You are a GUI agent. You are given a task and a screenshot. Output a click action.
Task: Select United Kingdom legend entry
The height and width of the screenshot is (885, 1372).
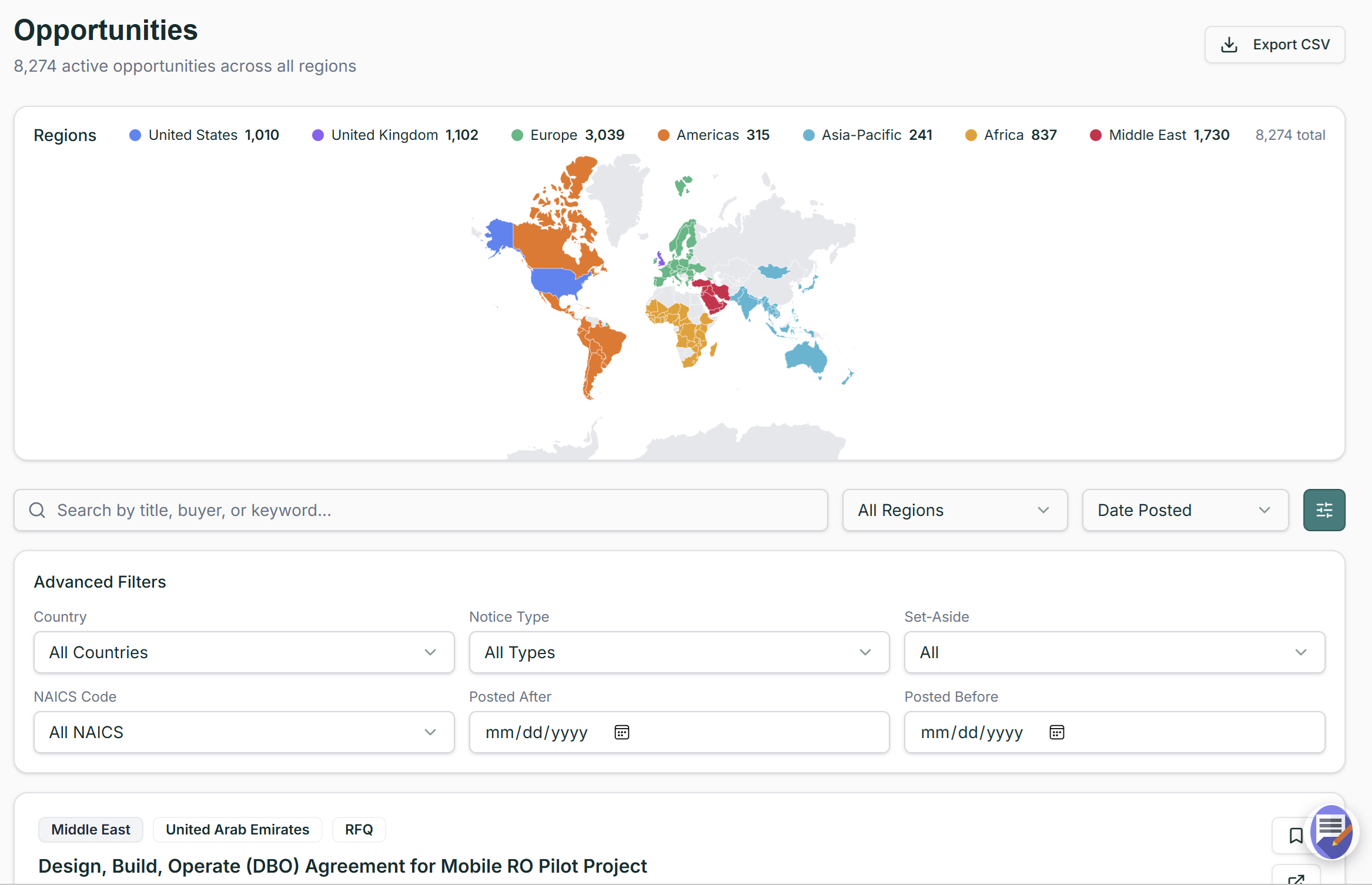coord(395,135)
